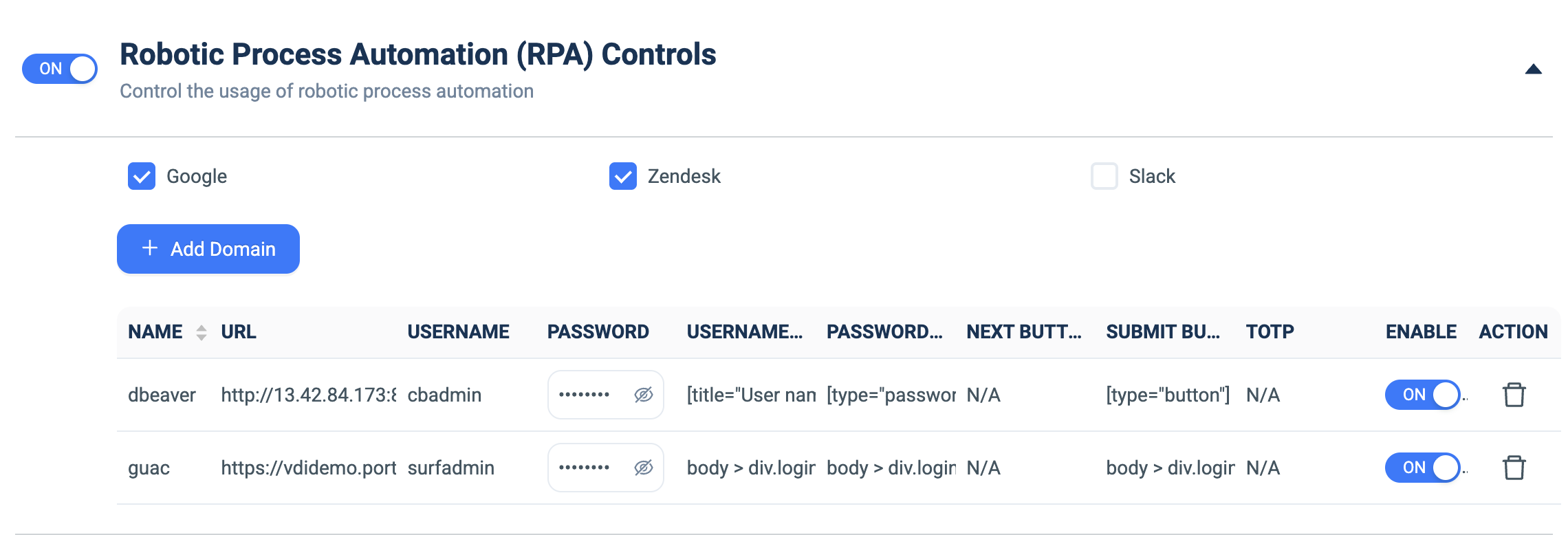This screenshot has height=535, width=1568.
Task: Click the Add Domain button
Action: pyautogui.click(x=208, y=249)
